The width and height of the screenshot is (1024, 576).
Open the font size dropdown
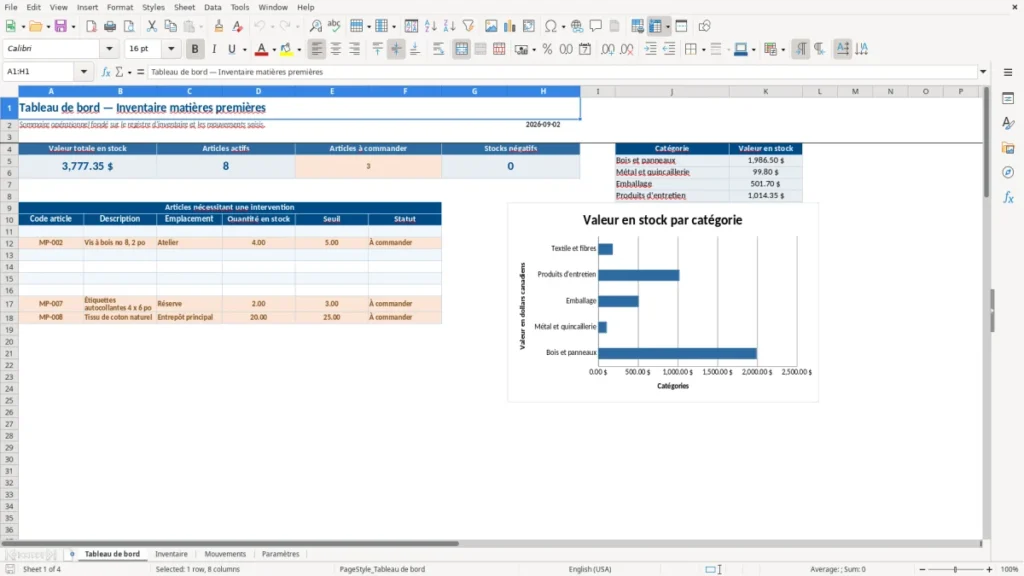point(171,48)
